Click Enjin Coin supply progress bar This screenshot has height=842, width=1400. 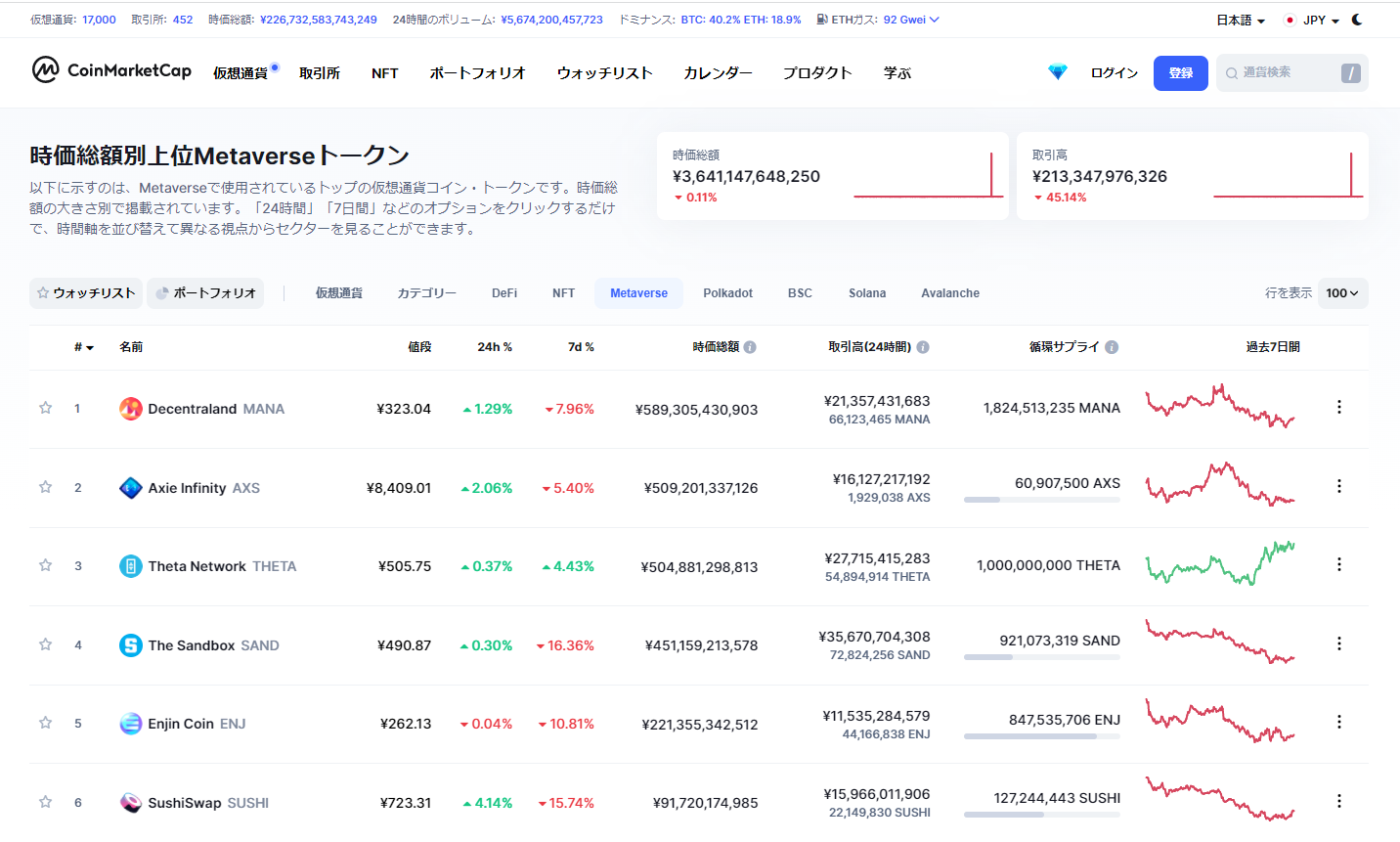1042,736
